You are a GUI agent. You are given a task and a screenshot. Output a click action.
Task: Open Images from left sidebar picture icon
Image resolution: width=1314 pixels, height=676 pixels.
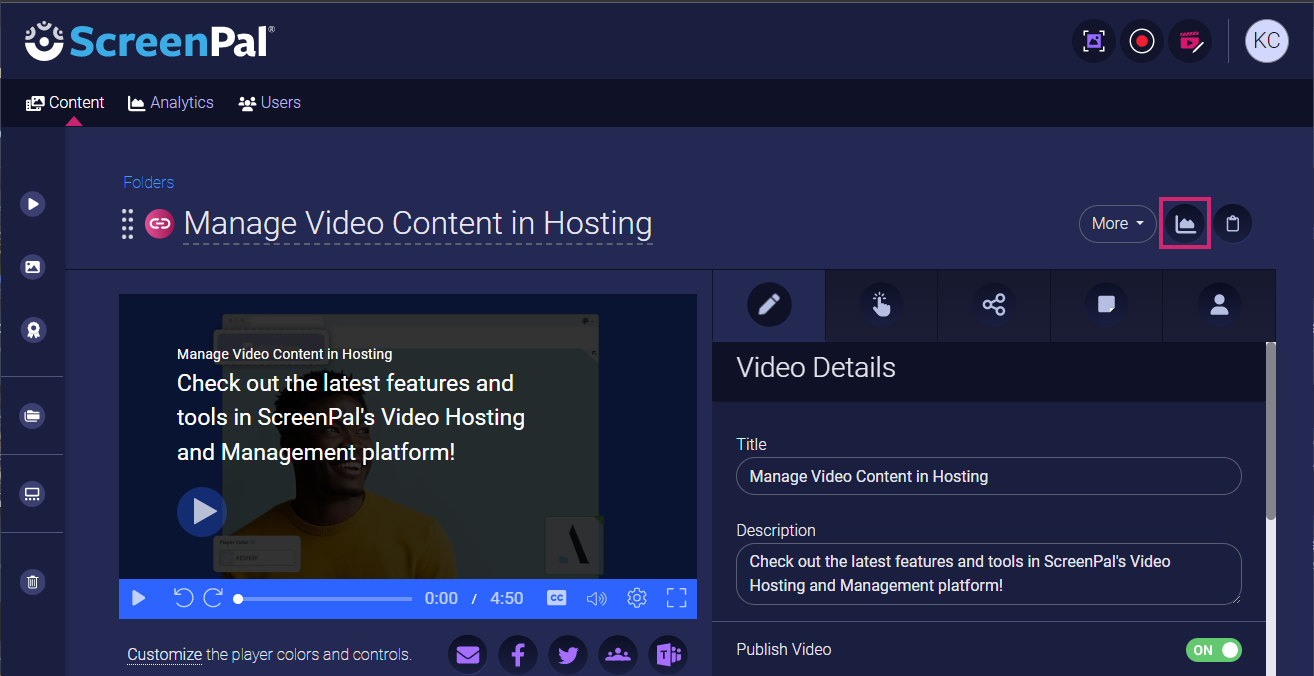click(x=33, y=267)
